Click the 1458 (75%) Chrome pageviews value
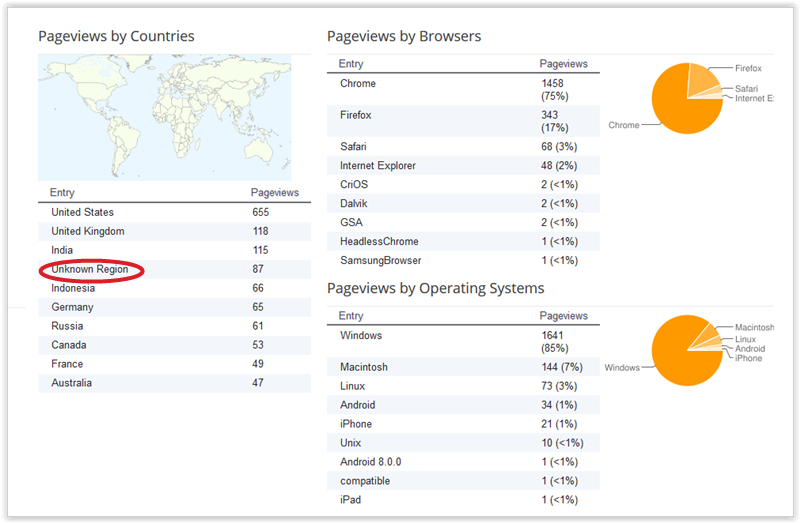The height and width of the screenshot is (523, 800). [555, 90]
